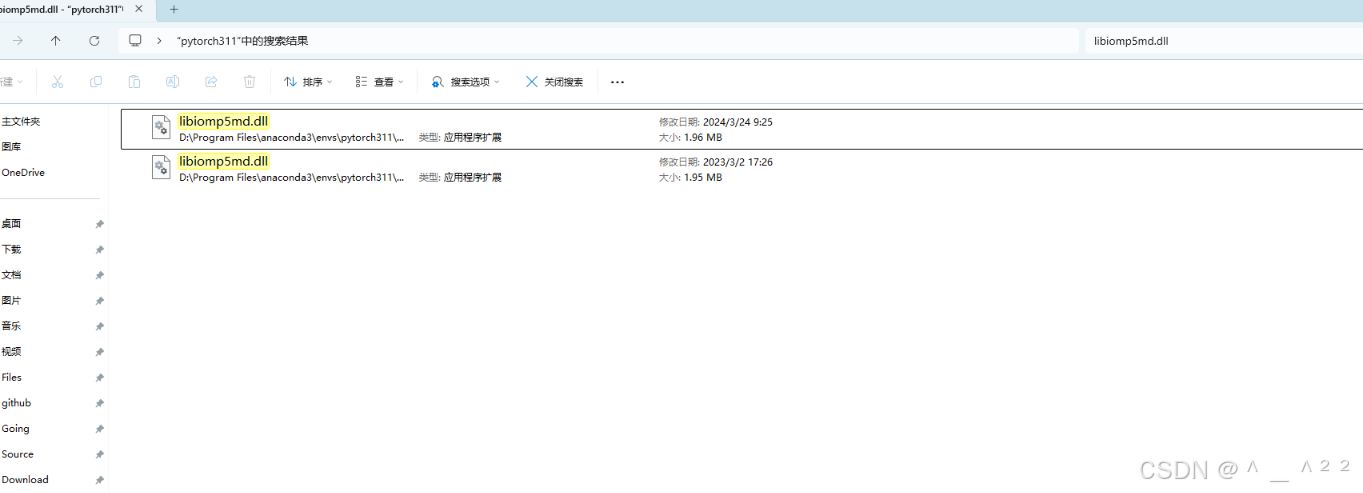Expand the address bar path chevron
Viewport: 1363px width, 493px height.
point(159,41)
